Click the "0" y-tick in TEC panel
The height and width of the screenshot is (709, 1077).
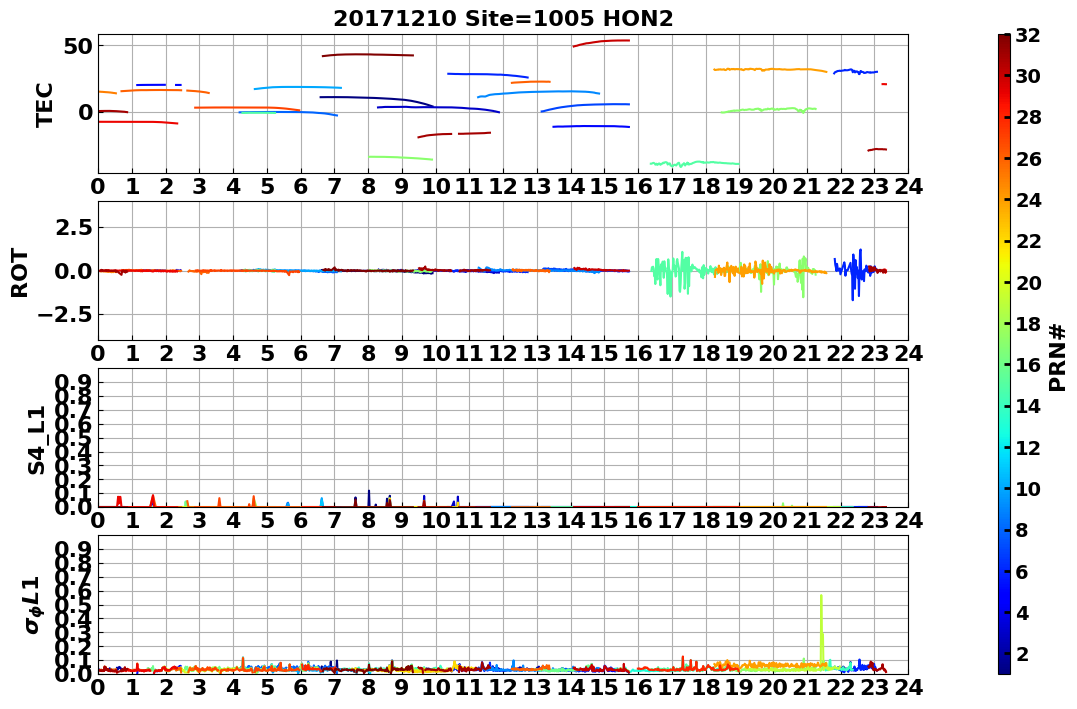click(85, 112)
